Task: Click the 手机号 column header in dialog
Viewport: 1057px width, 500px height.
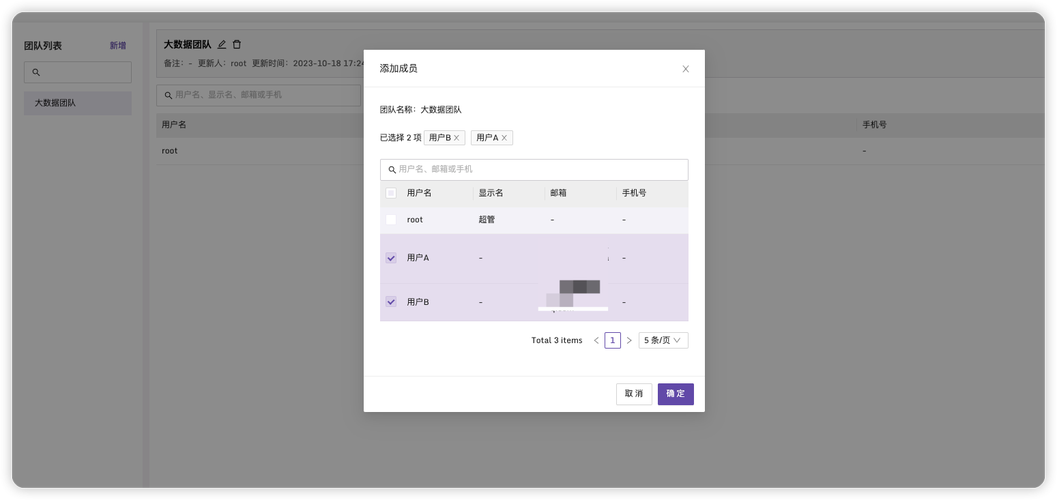Action: click(x=634, y=193)
